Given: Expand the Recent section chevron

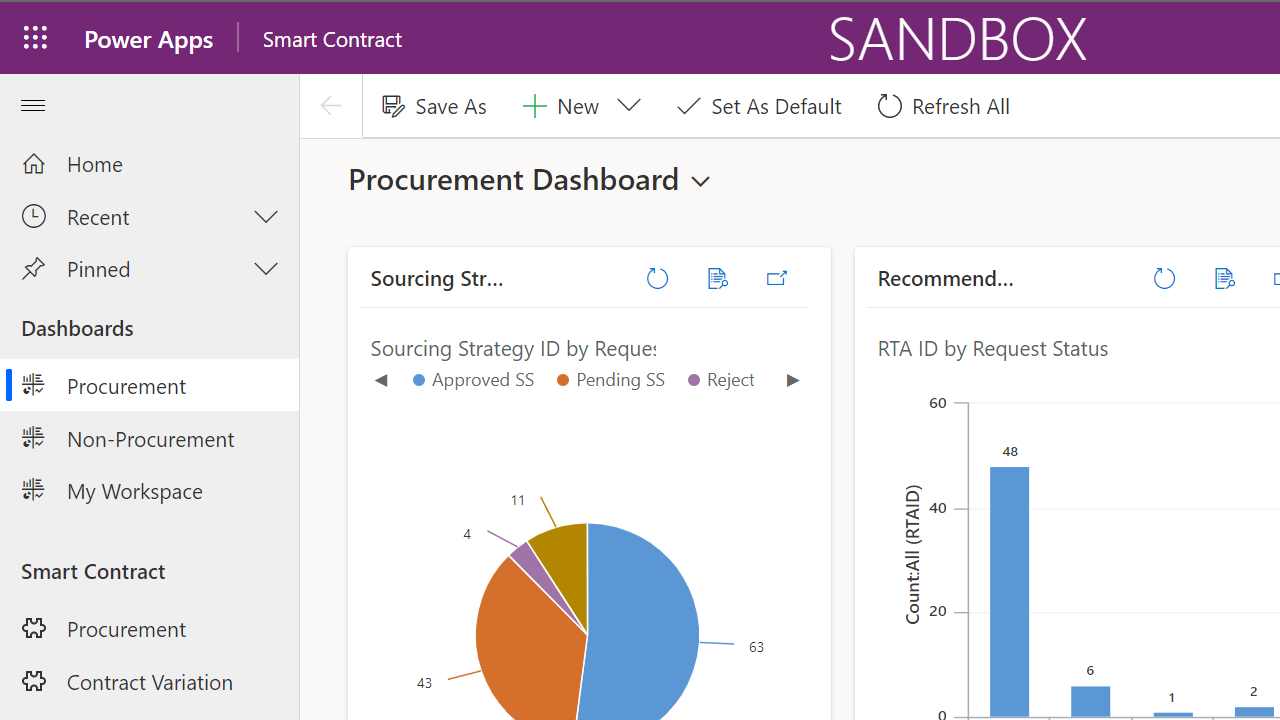Looking at the screenshot, I should (x=266, y=217).
